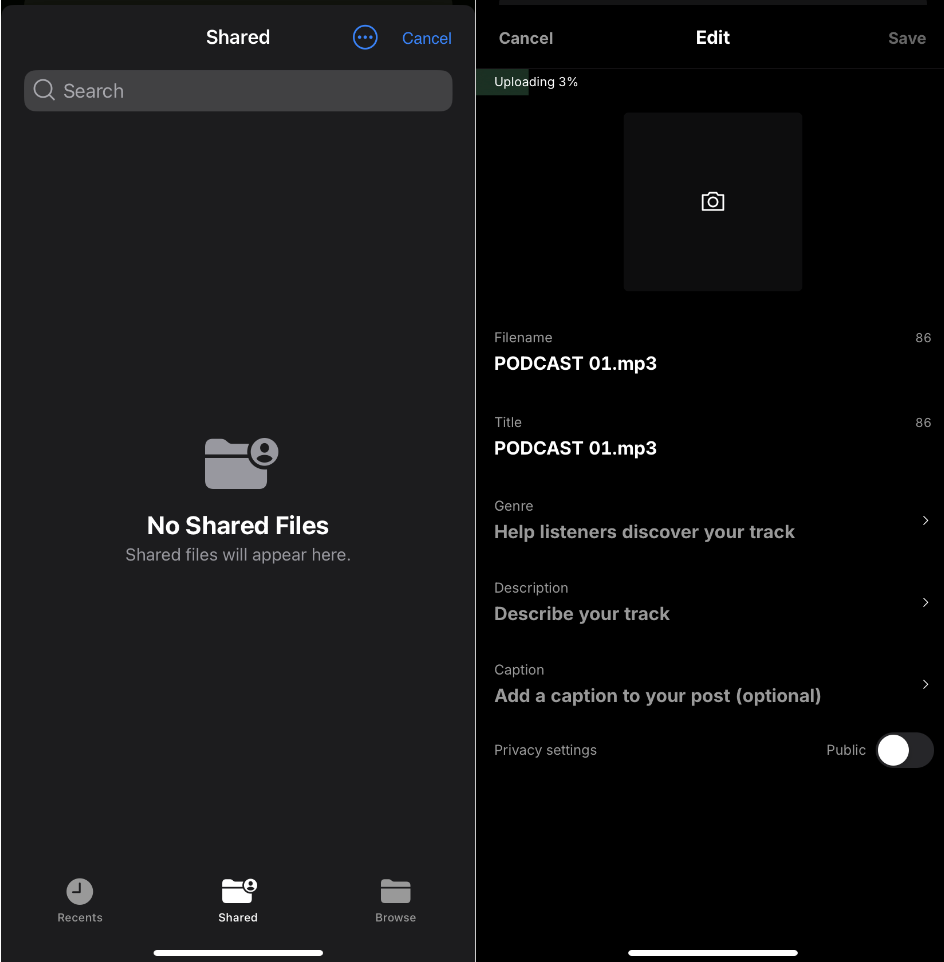Open the Genre selection chevron
The width and height of the screenshot is (944, 962).
point(925,520)
